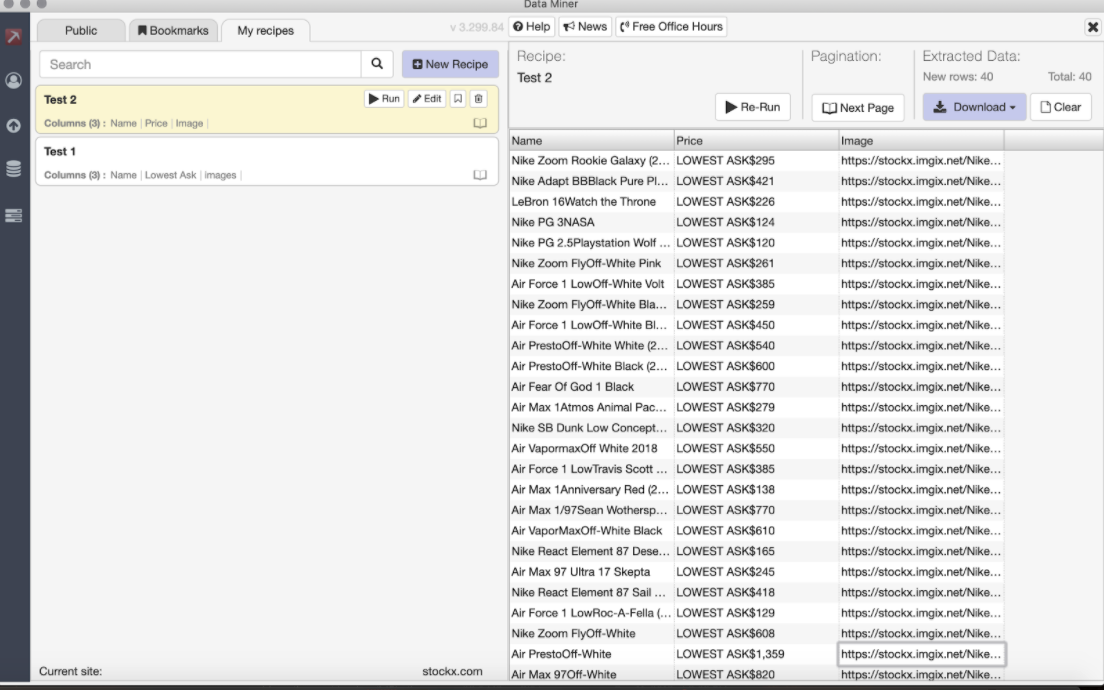Click the Data Miner pickaxe logo icon

[x=14, y=37]
